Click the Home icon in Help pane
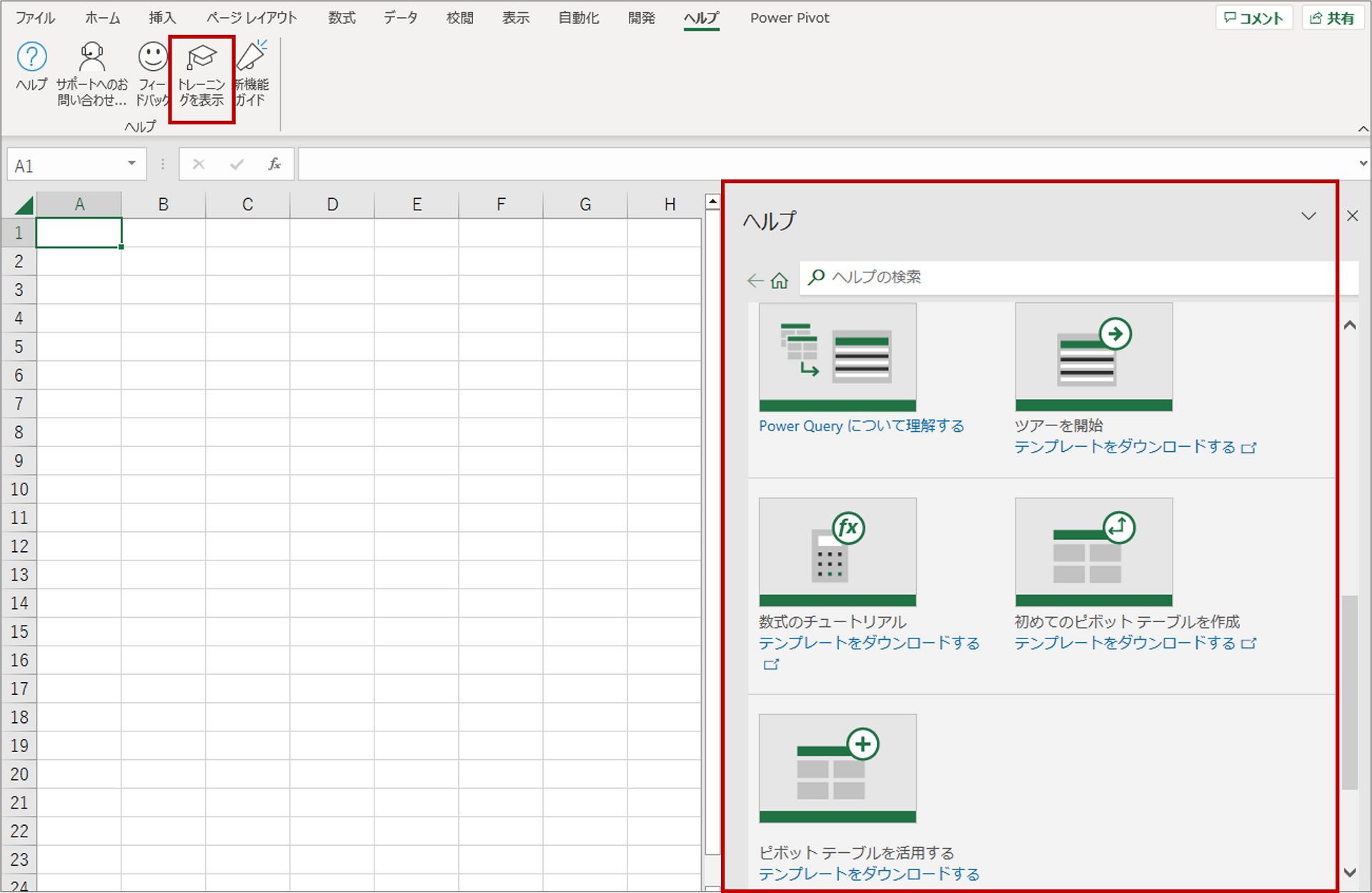This screenshot has height=893, width=1372. coord(779,280)
